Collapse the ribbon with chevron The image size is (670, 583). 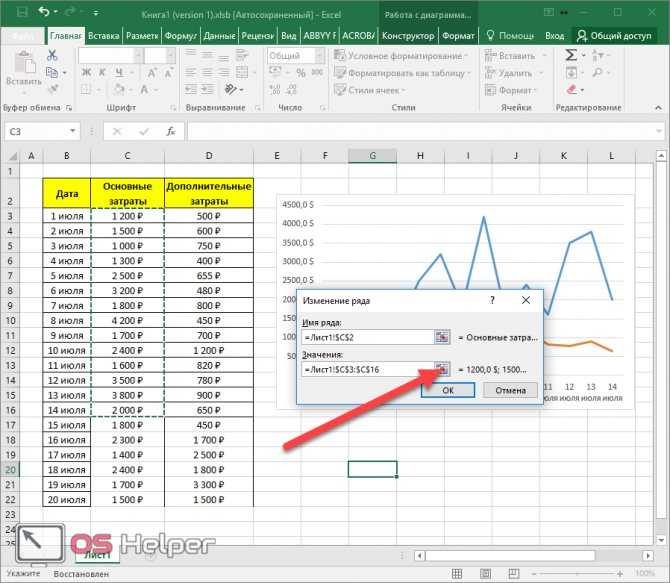pos(658,108)
